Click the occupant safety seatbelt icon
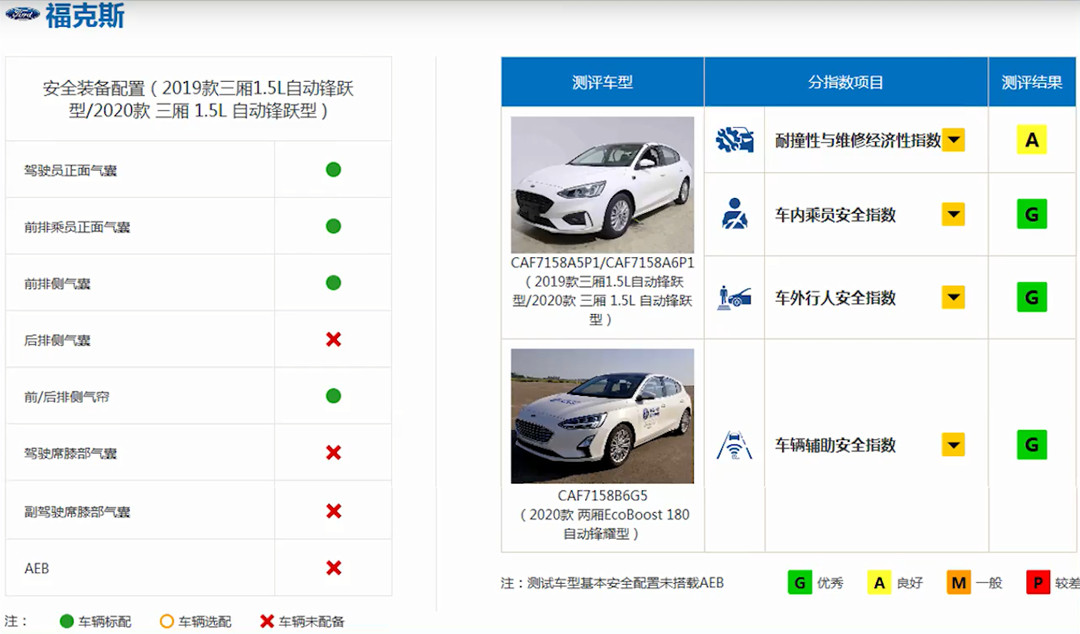Viewport: 1080px width, 634px height. 735,215
